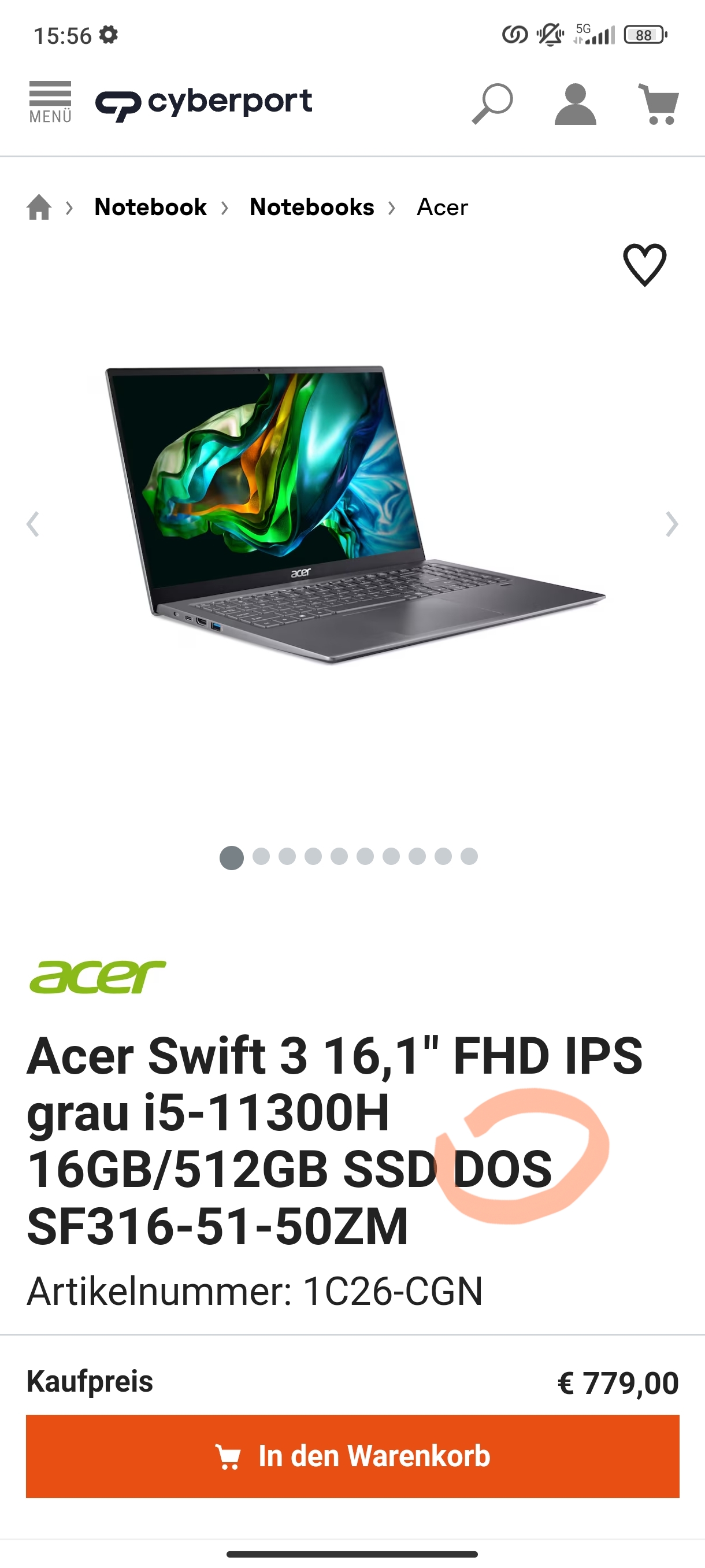Tap the cyberport logo
The height and width of the screenshot is (1568, 705).
pyautogui.click(x=204, y=103)
